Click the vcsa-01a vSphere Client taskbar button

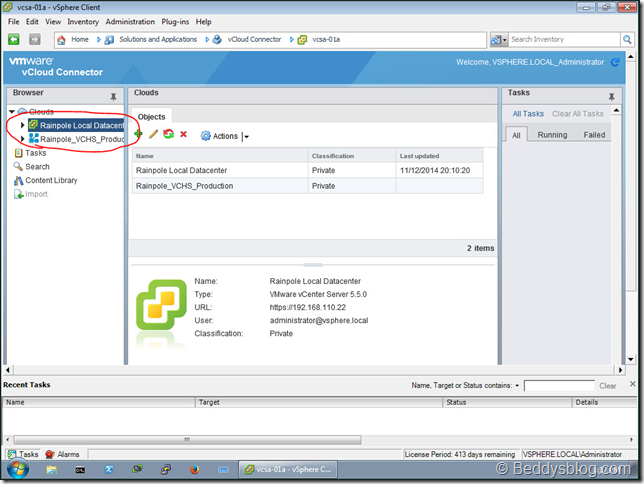coord(288,469)
